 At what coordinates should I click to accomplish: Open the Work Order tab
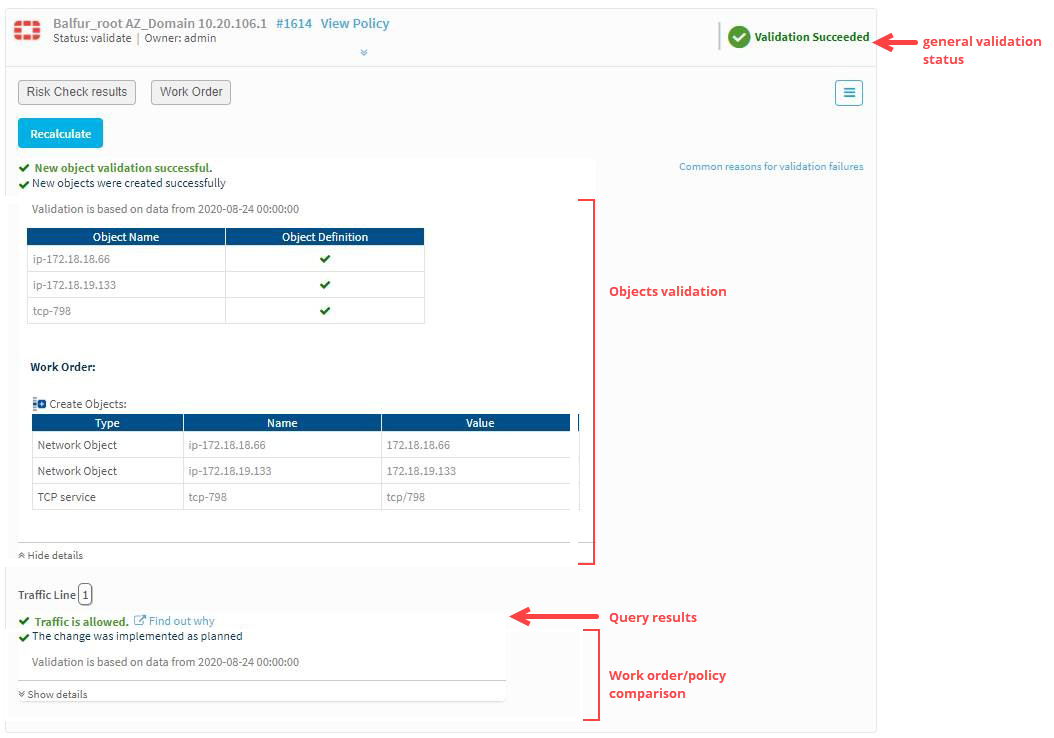click(x=191, y=92)
